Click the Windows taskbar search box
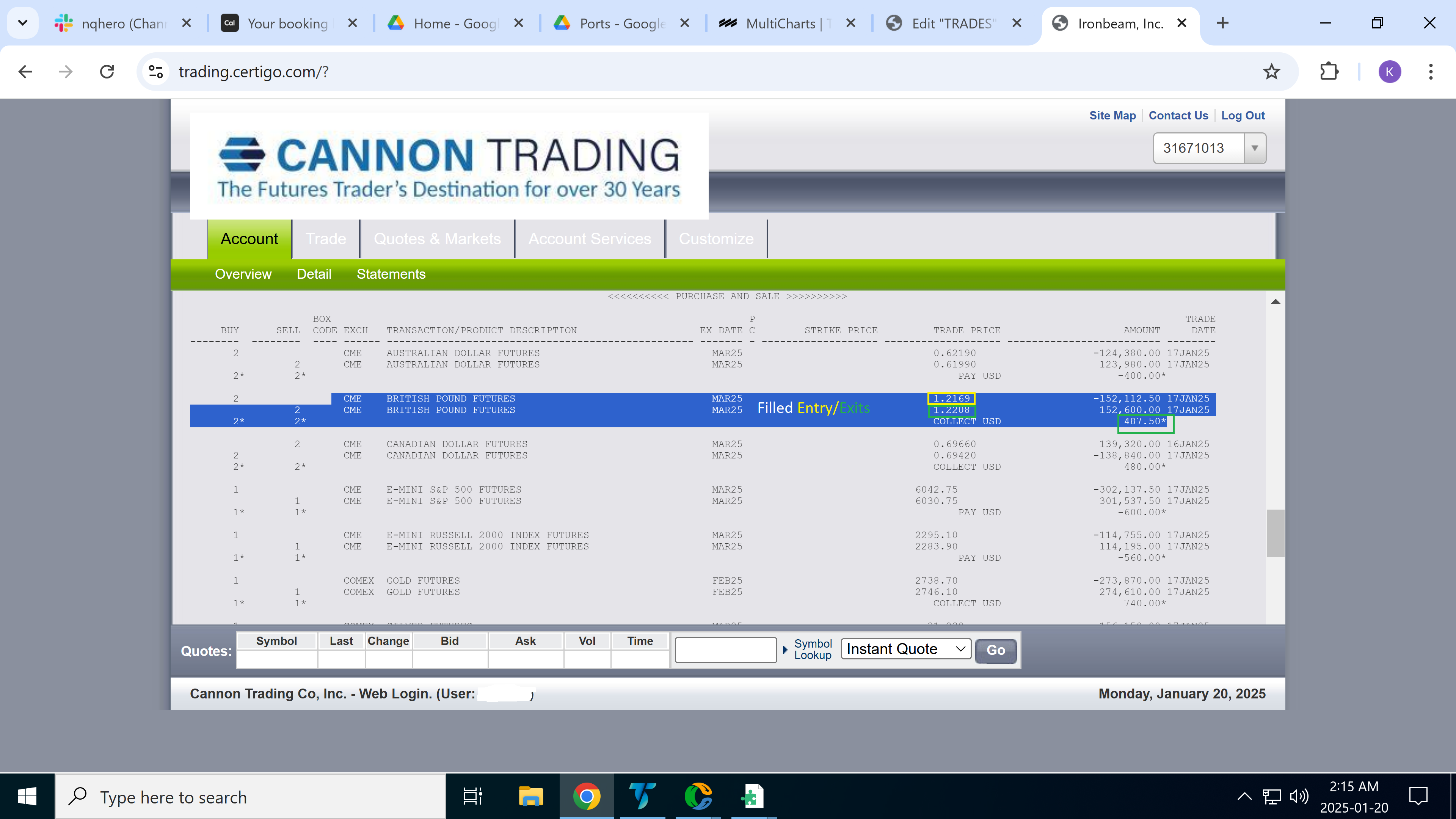 coord(250,797)
